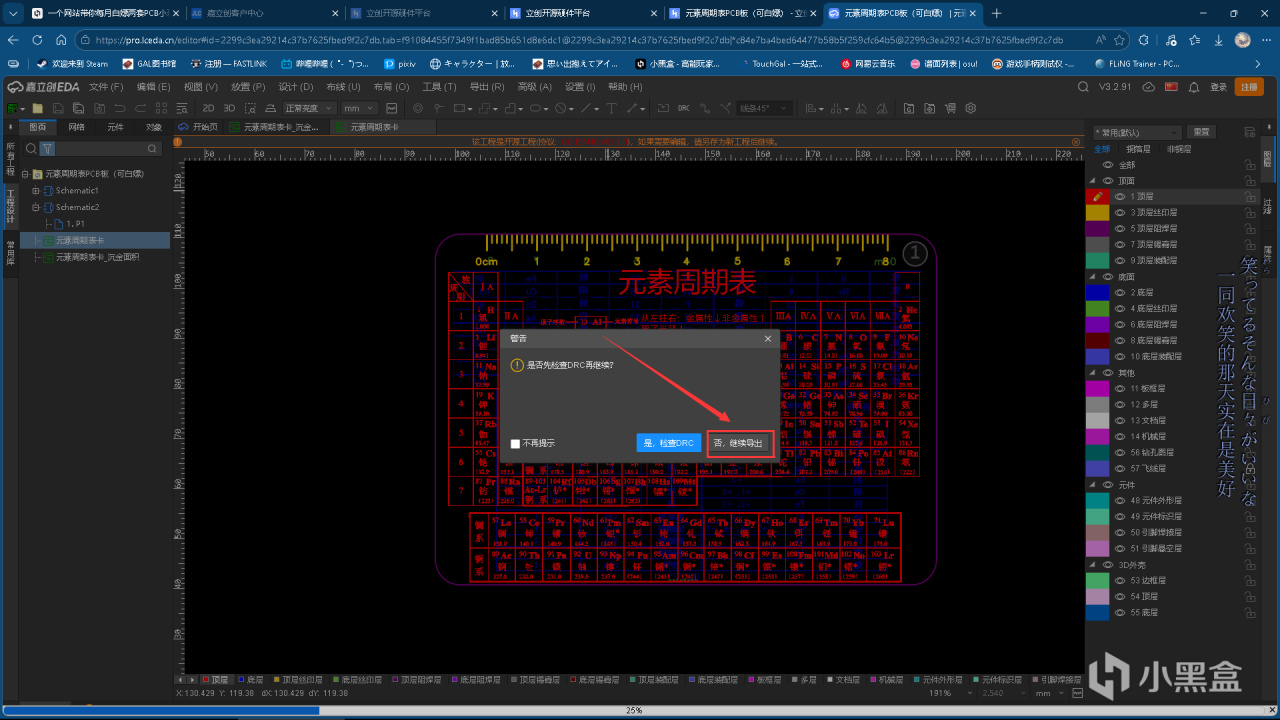Collapse the Schematic2 tree node
Viewport: 1280px width, 720px height.
36,207
